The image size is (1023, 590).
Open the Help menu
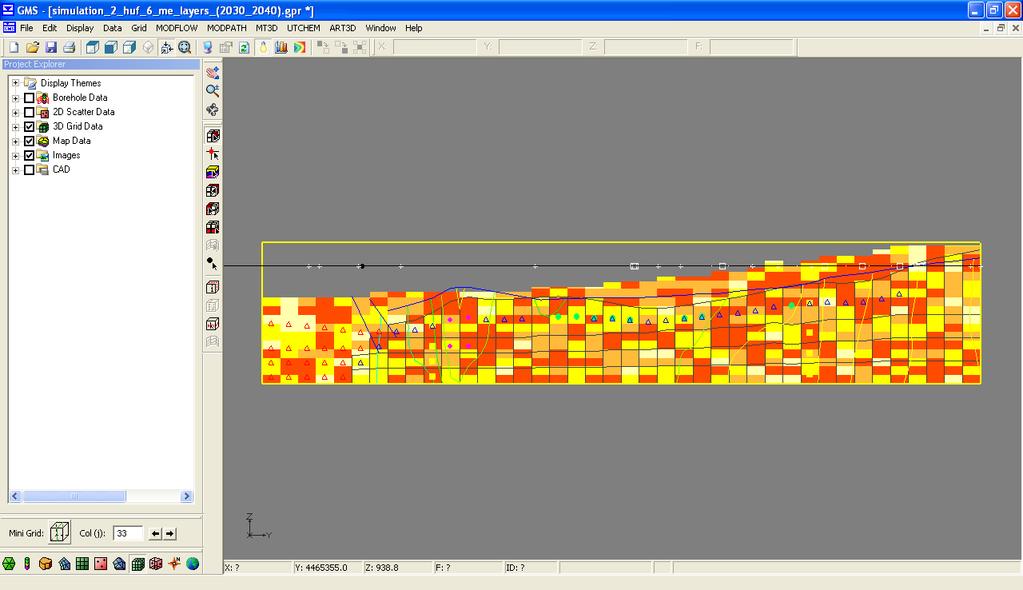click(413, 28)
